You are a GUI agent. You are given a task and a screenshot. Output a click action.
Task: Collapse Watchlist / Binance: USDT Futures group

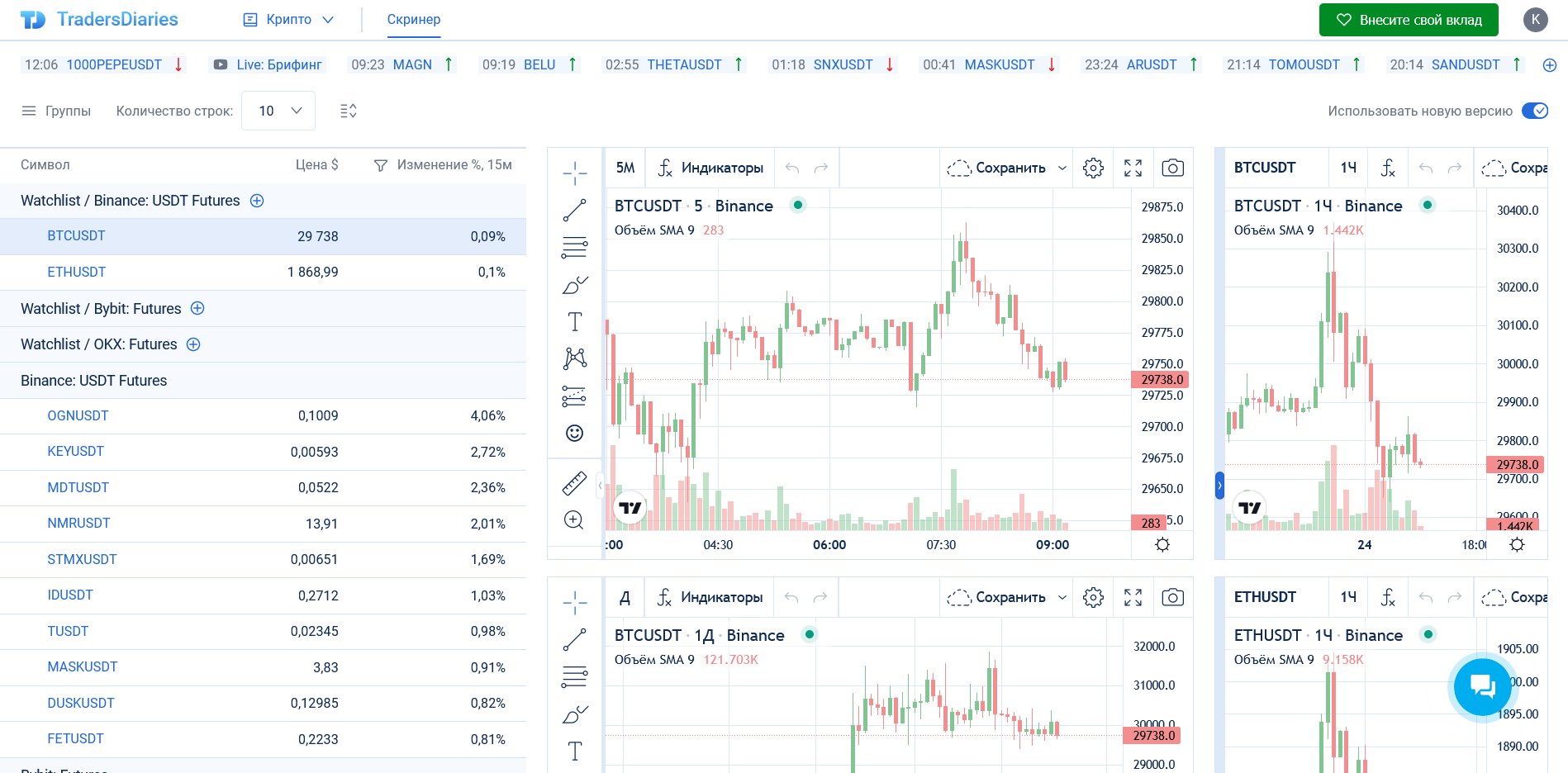pyautogui.click(x=130, y=201)
